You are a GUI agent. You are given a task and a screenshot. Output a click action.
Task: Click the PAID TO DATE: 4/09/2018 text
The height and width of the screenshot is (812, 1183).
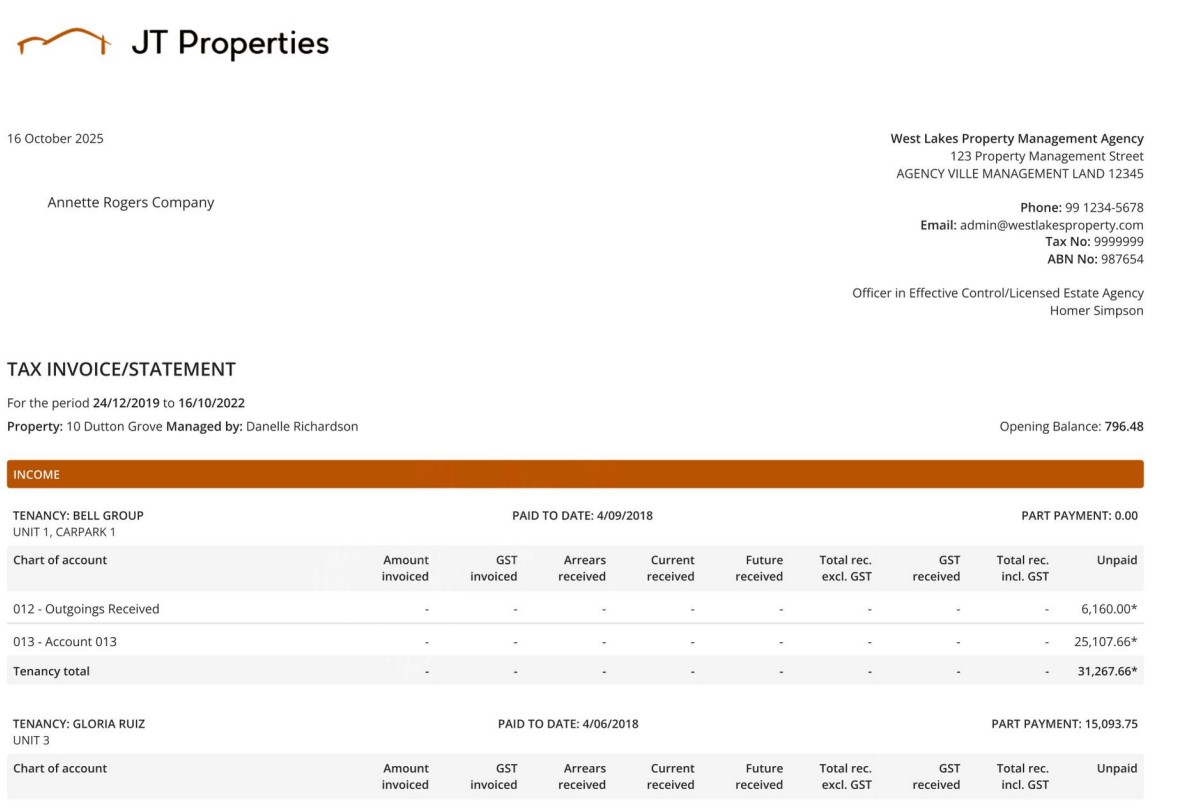click(x=582, y=516)
